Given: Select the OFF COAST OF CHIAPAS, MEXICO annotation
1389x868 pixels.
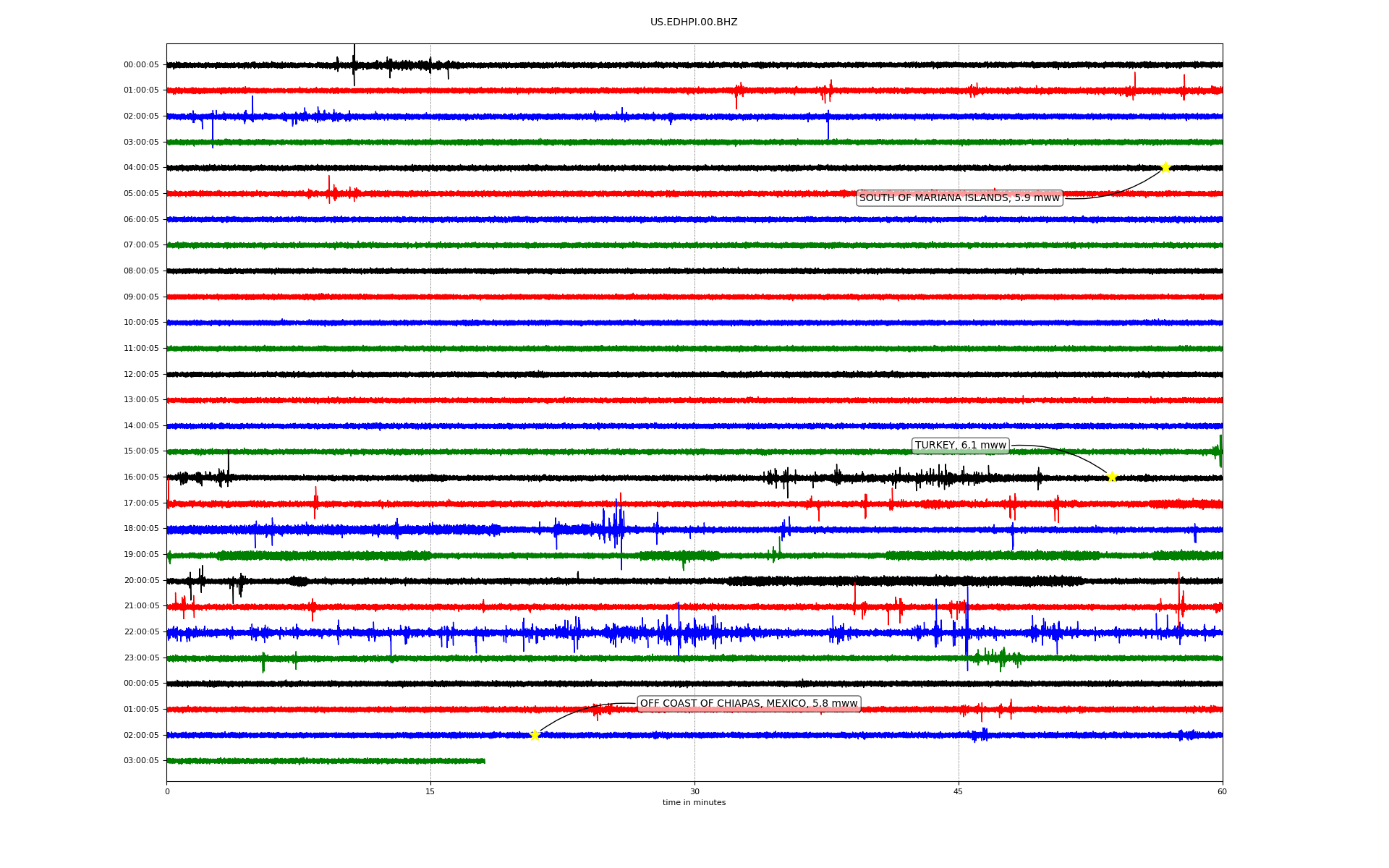Looking at the screenshot, I should click(749, 704).
